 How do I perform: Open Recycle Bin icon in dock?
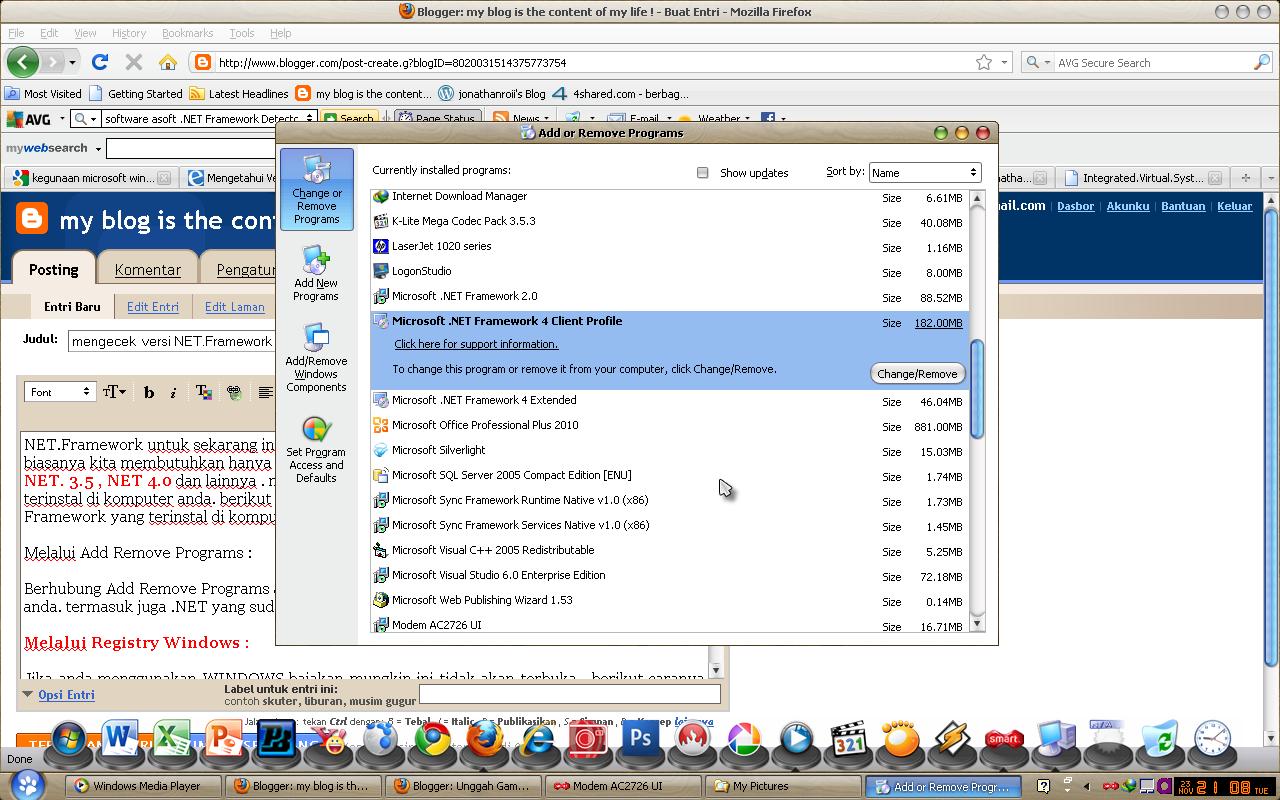pyautogui.click(x=1160, y=740)
